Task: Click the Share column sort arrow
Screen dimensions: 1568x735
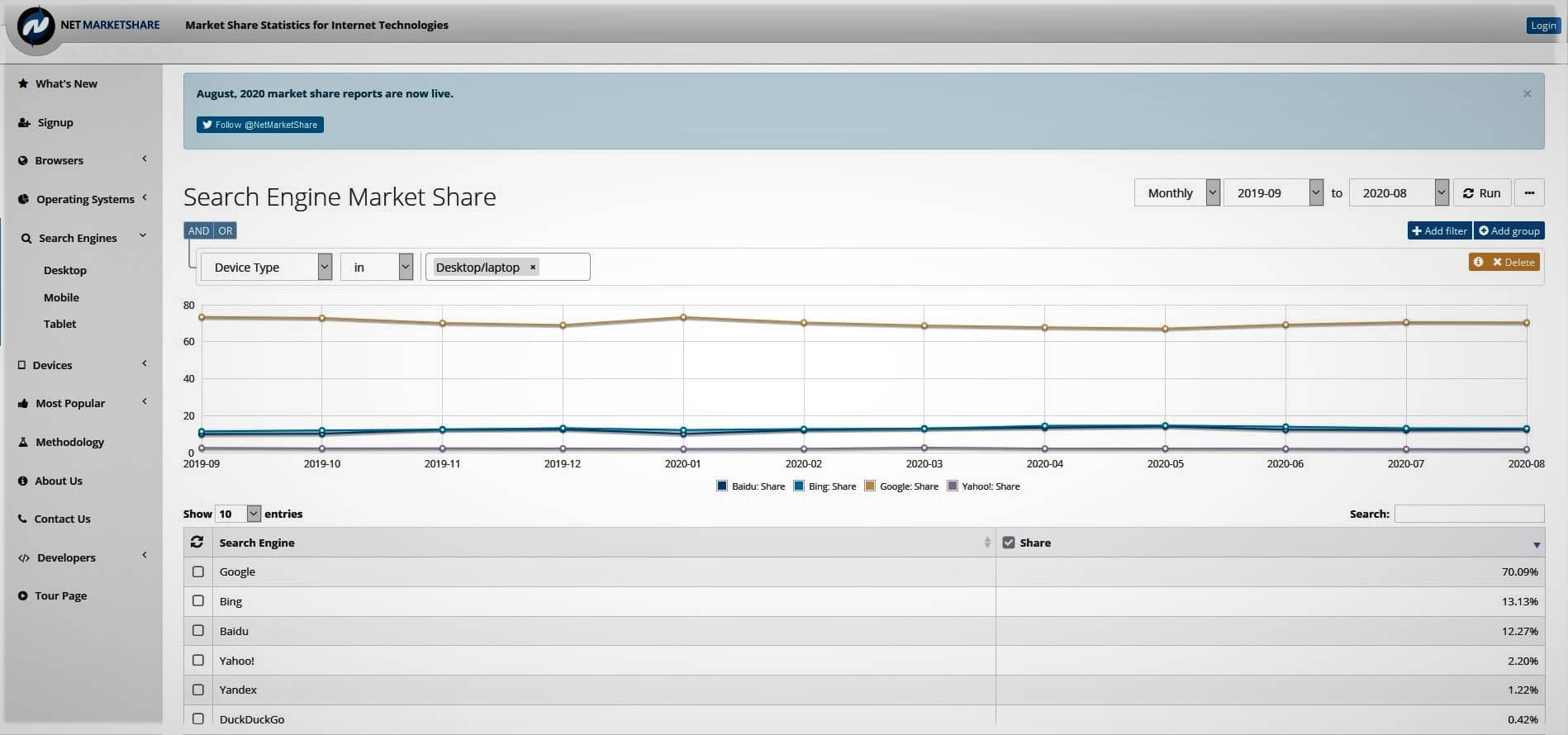Action: (1536, 545)
